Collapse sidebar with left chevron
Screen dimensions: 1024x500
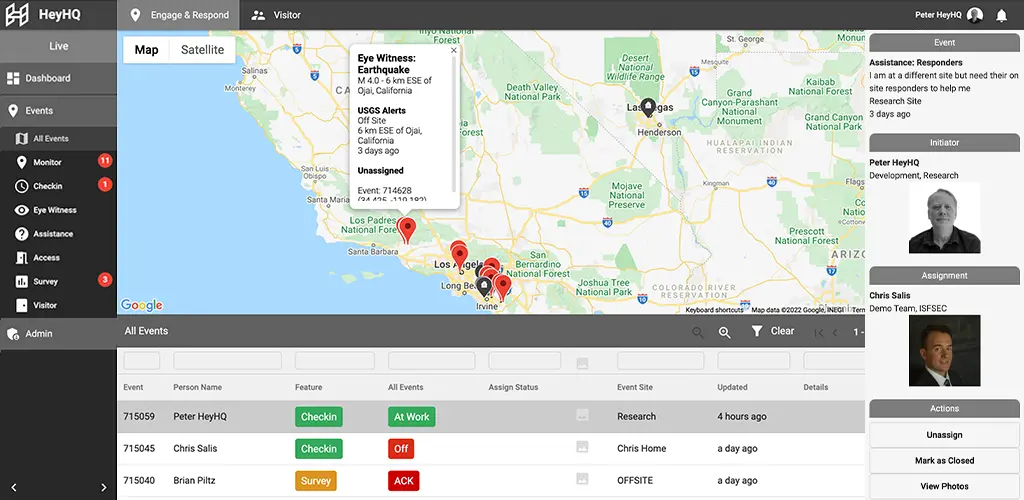pyautogui.click(x=14, y=487)
